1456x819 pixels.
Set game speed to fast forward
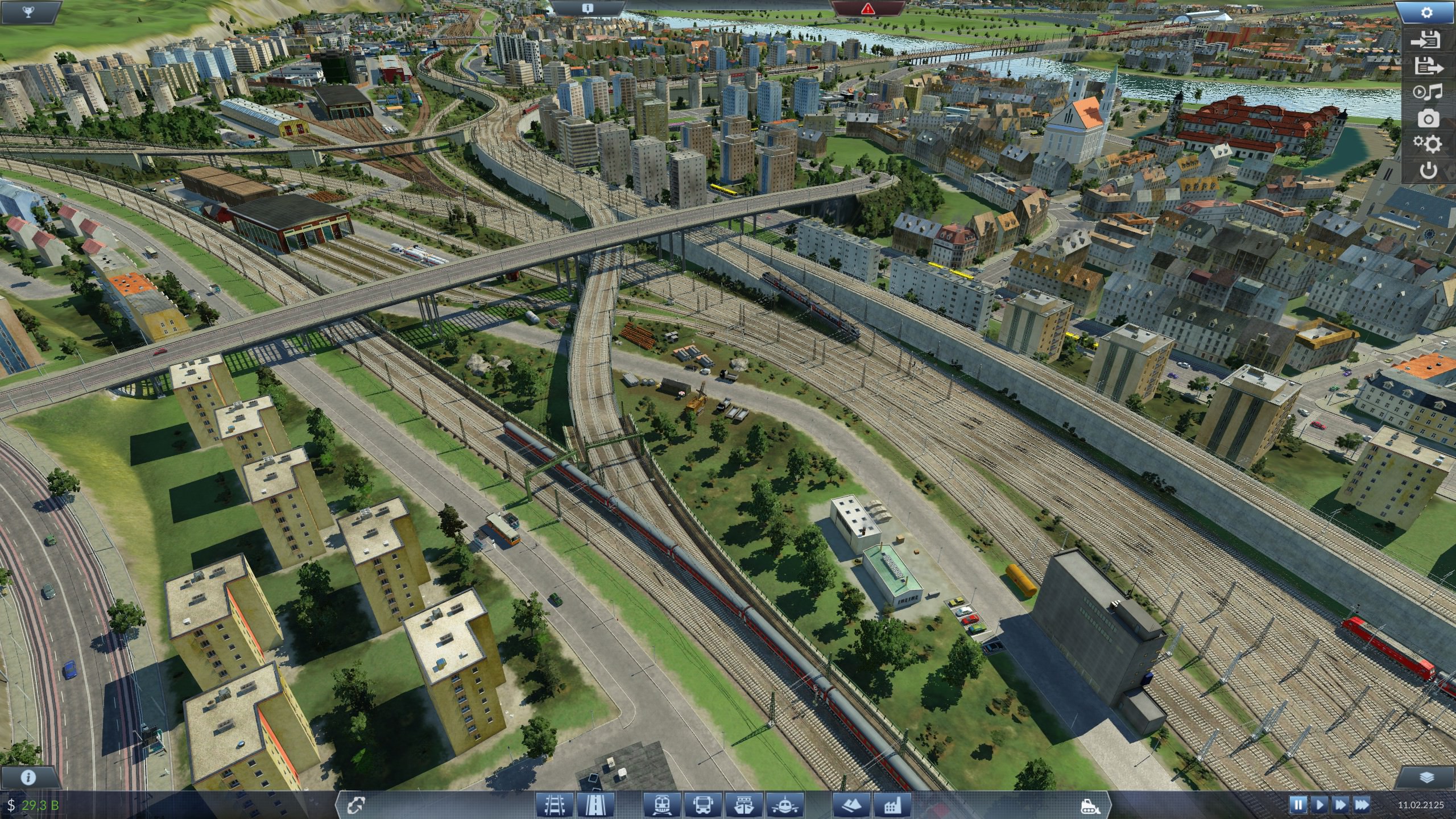point(1341,805)
